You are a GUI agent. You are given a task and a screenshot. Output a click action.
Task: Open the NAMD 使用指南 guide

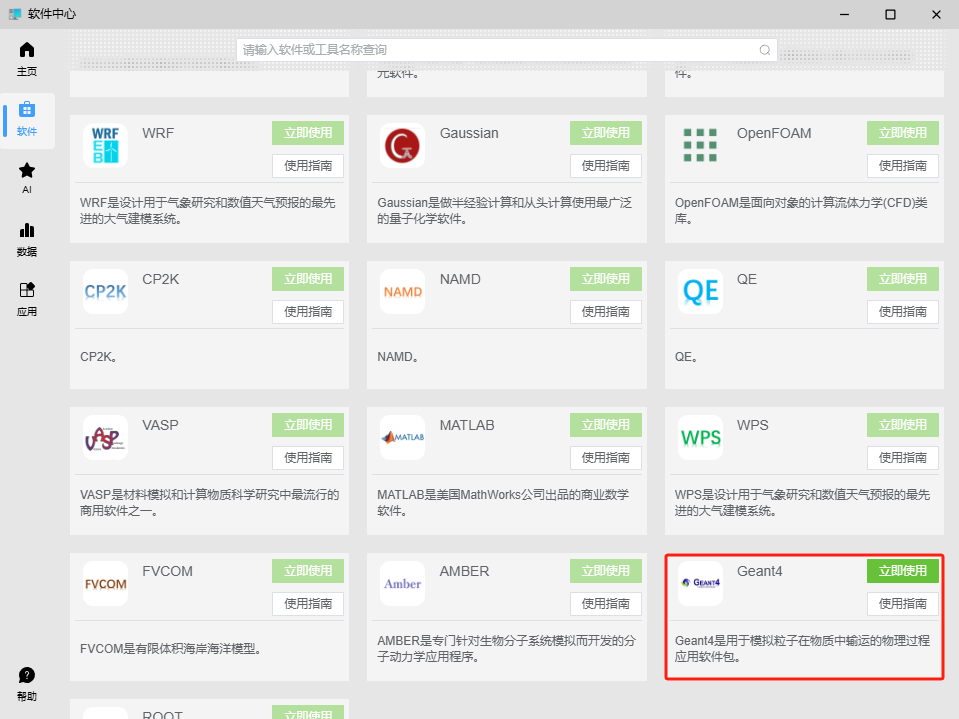[605, 312]
